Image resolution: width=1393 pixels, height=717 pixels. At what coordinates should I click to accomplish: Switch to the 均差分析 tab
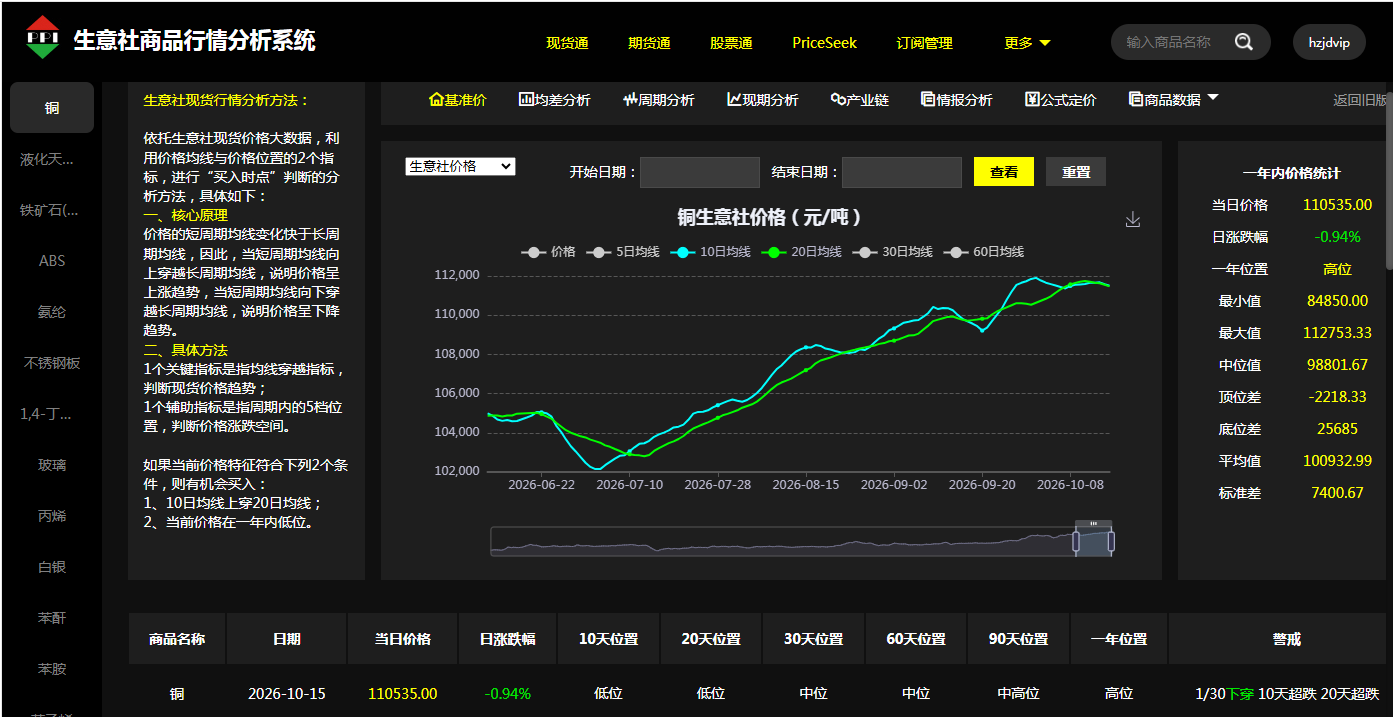click(x=554, y=100)
